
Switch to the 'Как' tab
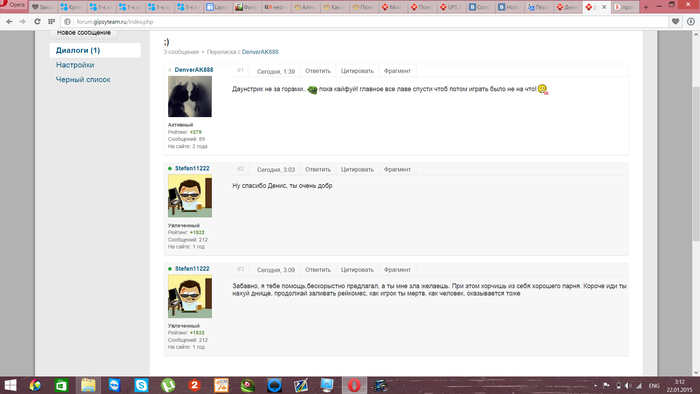point(334,7)
